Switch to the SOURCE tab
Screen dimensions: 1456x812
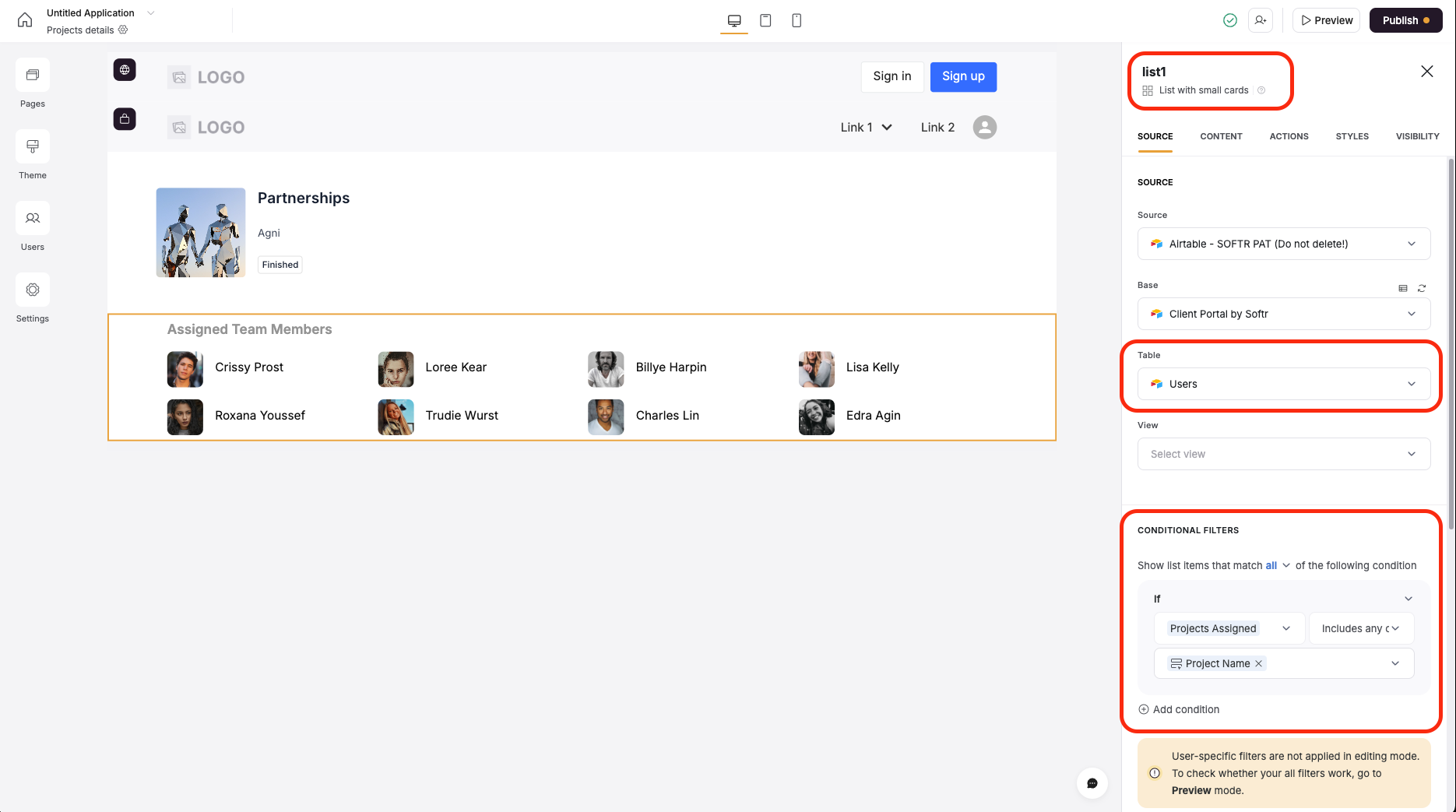[x=1155, y=136]
